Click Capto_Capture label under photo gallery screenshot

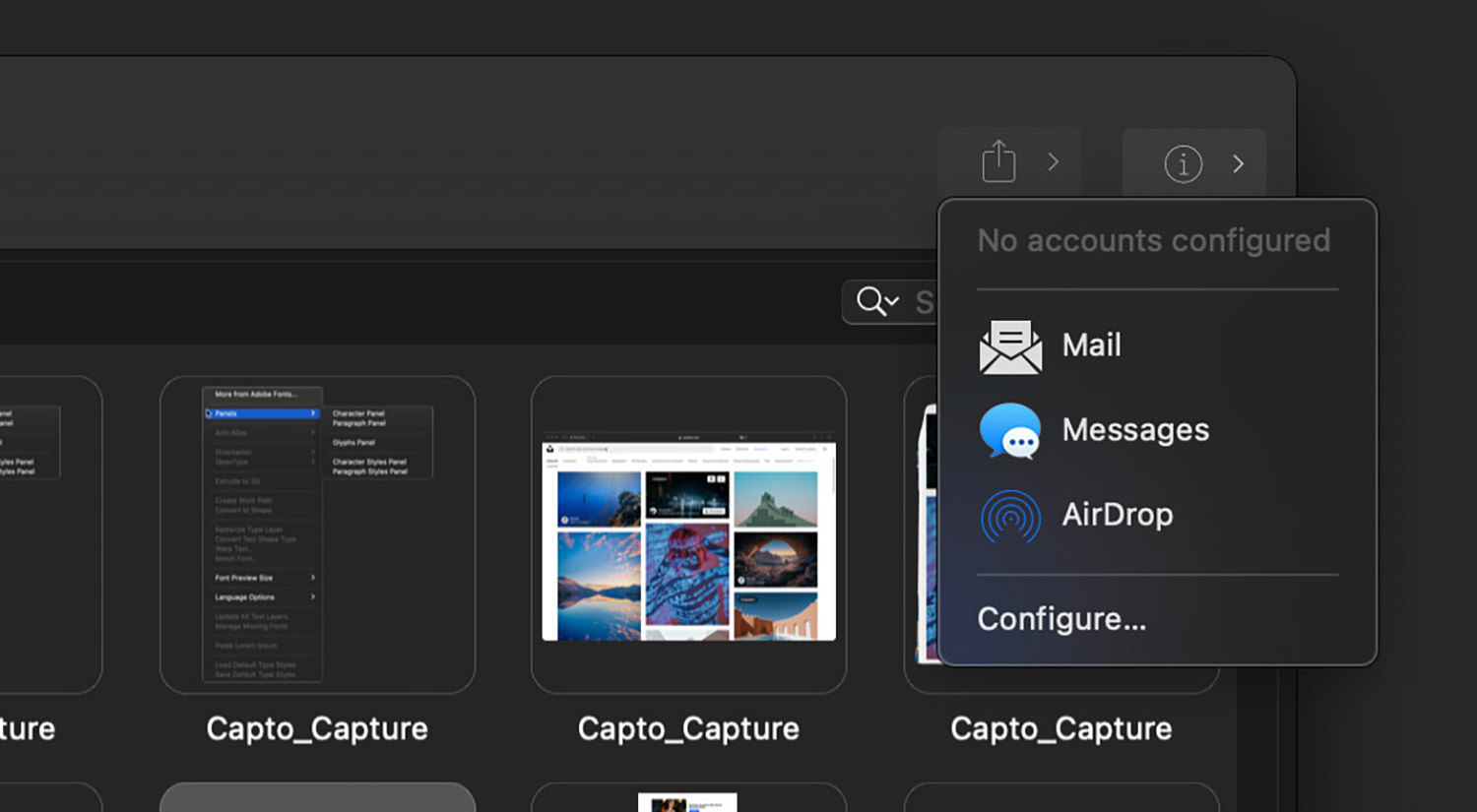coord(688,729)
